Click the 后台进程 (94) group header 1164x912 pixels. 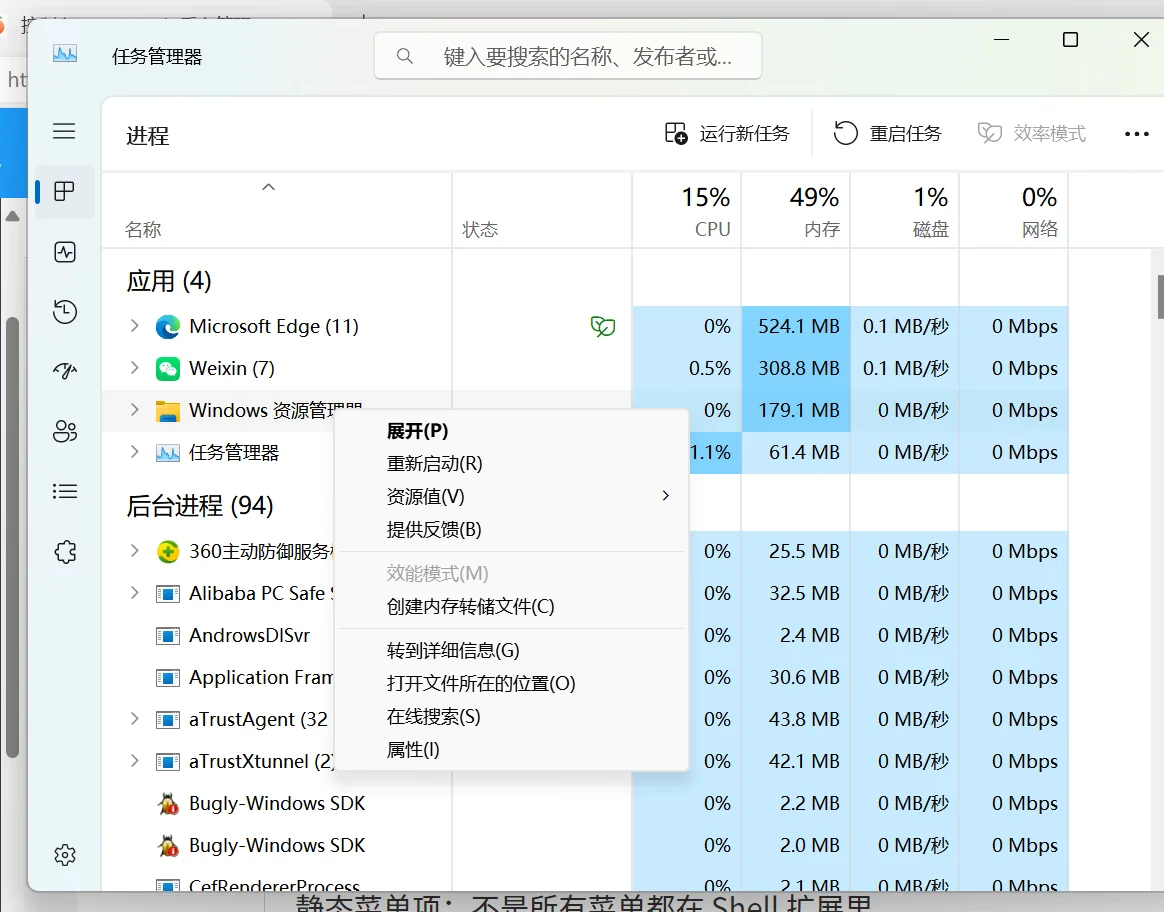click(x=200, y=505)
